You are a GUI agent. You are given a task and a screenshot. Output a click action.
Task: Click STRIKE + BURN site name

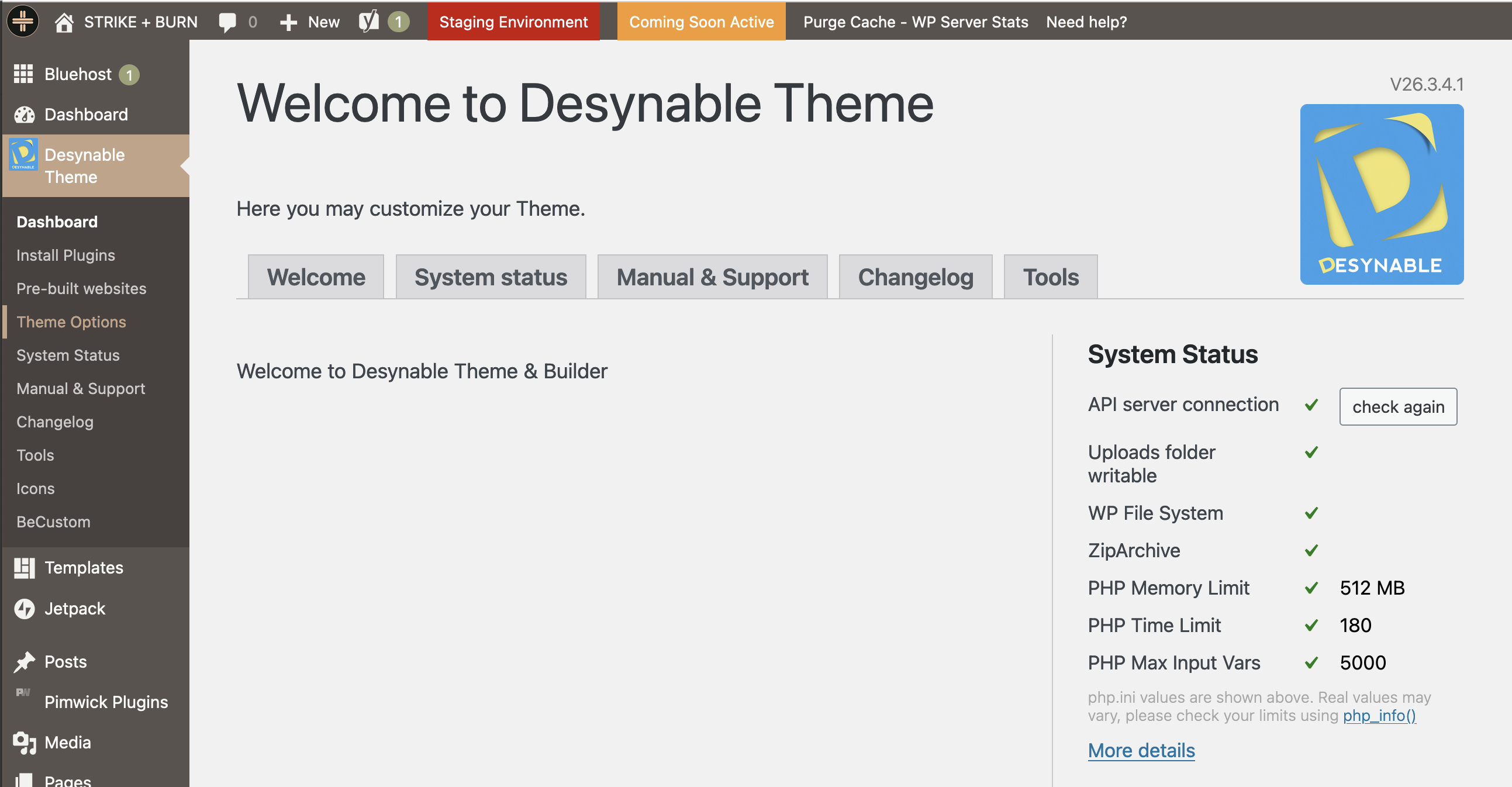(x=141, y=22)
